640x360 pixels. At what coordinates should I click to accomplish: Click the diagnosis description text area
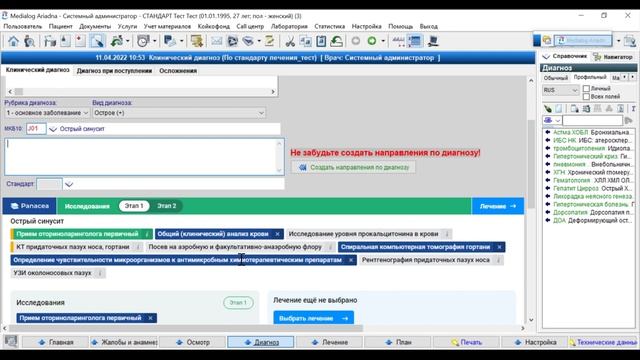(x=144, y=157)
